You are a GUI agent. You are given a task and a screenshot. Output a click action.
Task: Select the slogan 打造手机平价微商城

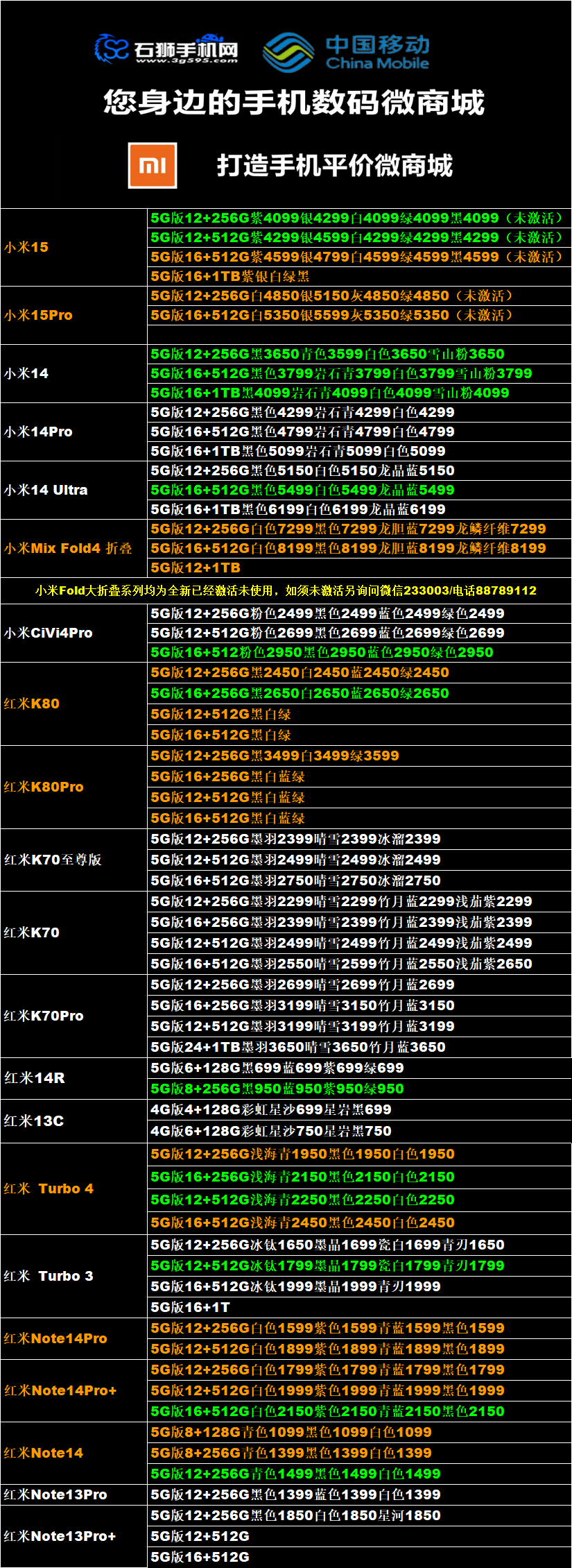(x=335, y=166)
